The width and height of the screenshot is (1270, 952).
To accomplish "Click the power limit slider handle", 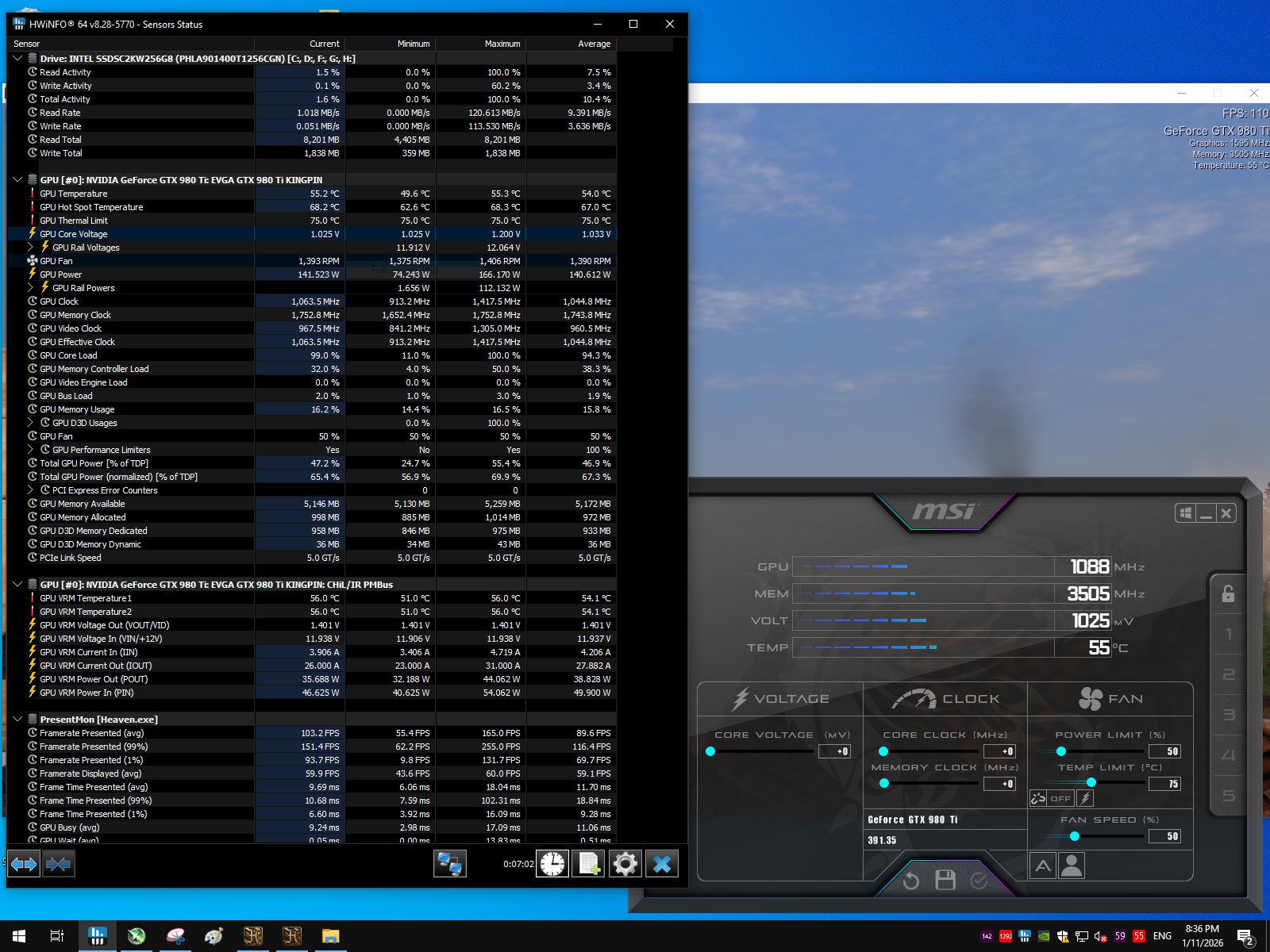I will click(1061, 751).
